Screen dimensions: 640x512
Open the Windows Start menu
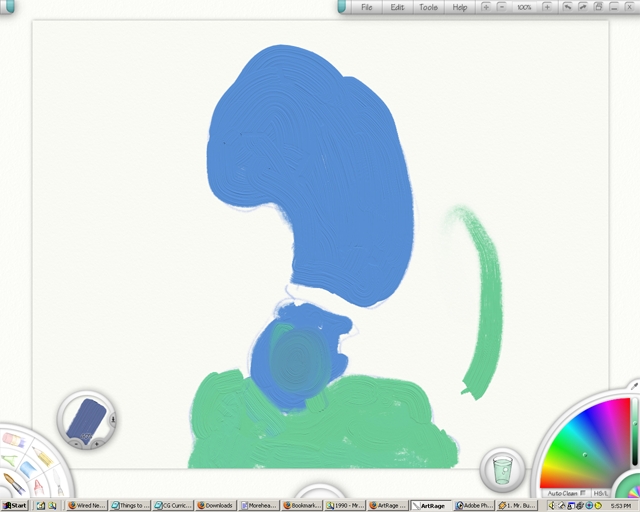[x=14, y=505]
